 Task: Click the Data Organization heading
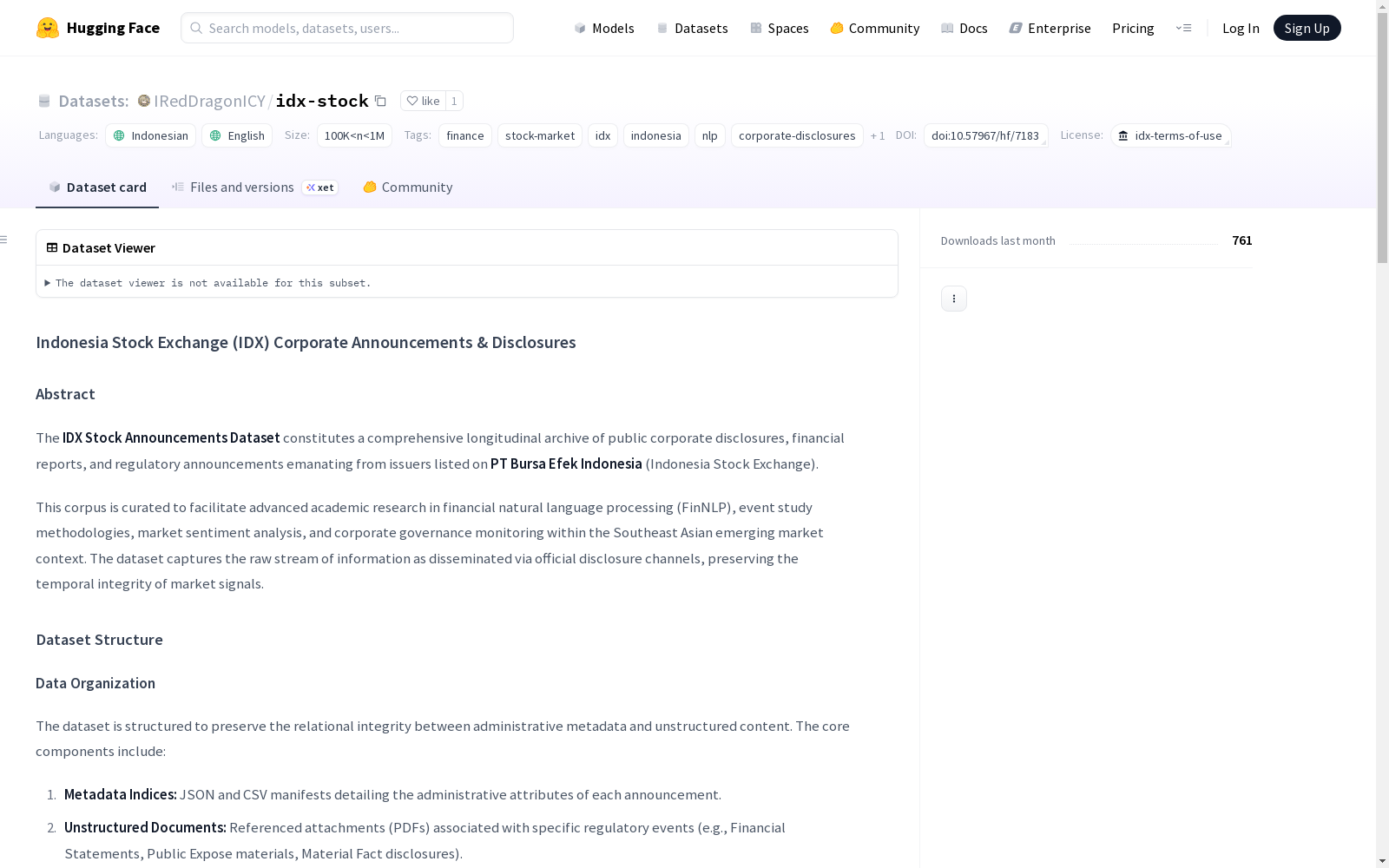95,683
